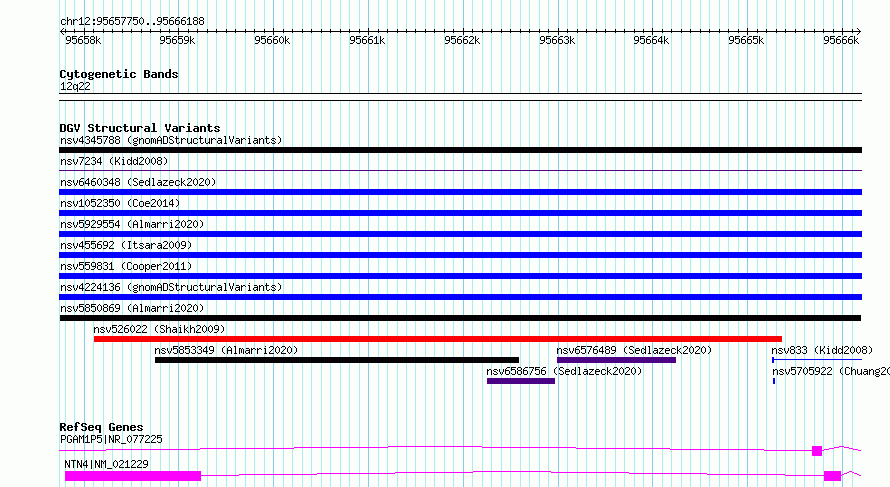Viewport: 890px width, 487px height.
Task: Click the large magenta NTN4 exon block
Action: [133, 476]
